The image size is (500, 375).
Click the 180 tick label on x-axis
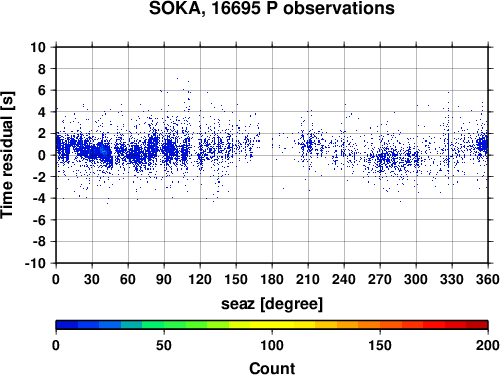tap(272, 279)
